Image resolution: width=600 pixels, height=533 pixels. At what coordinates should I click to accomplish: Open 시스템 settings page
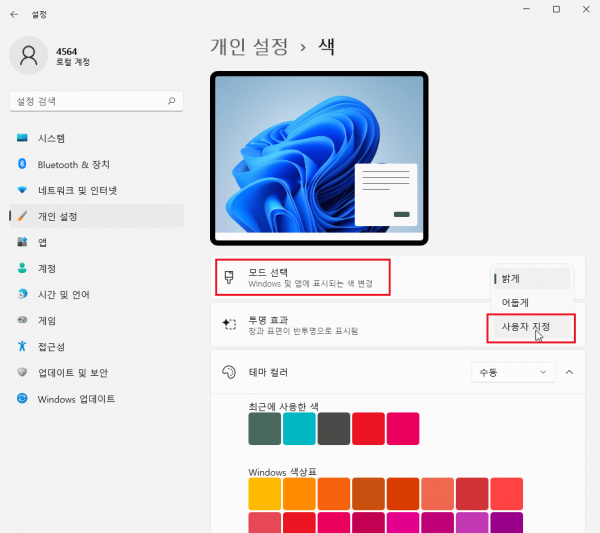(x=96, y=138)
